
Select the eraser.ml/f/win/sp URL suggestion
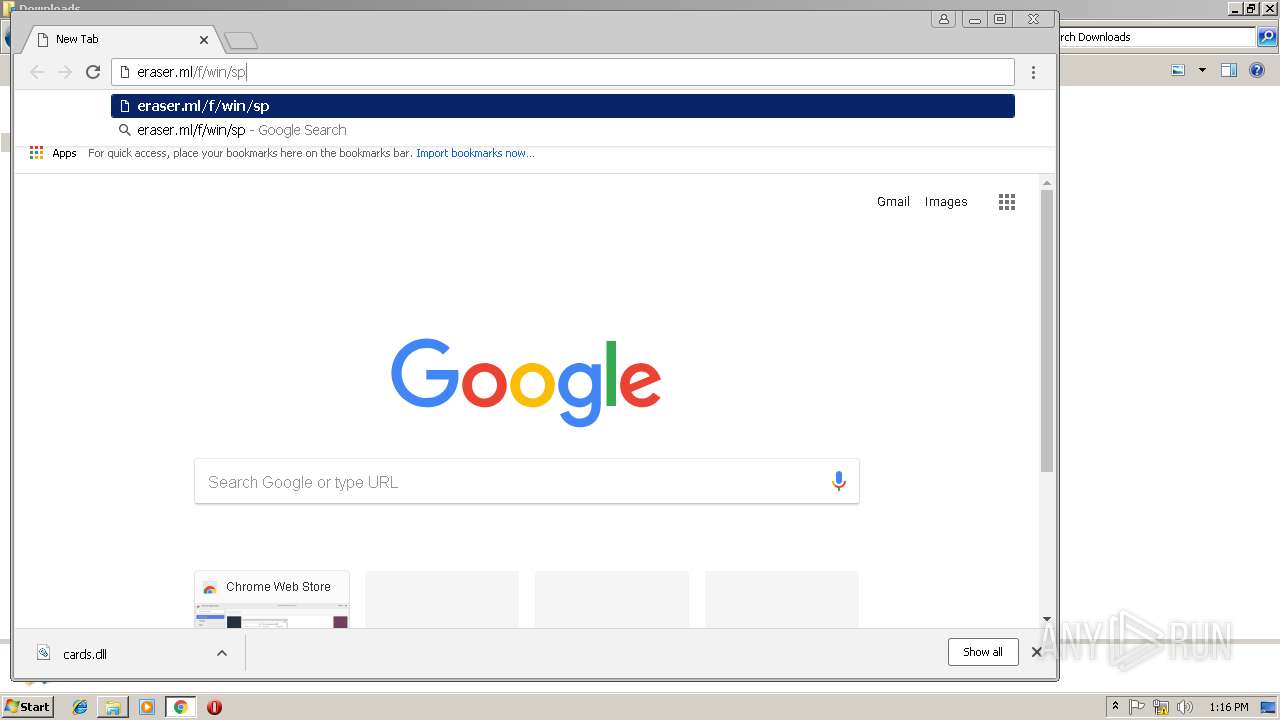tap(563, 106)
